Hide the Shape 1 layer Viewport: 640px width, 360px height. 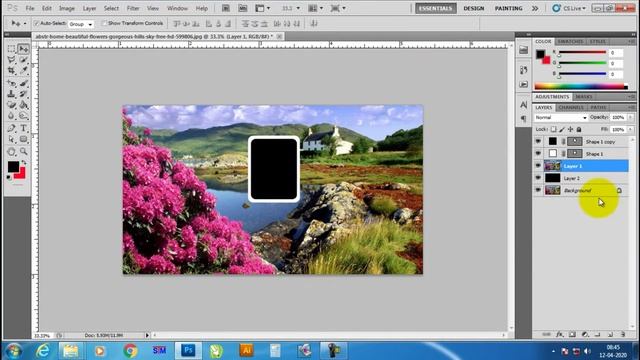click(538, 153)
